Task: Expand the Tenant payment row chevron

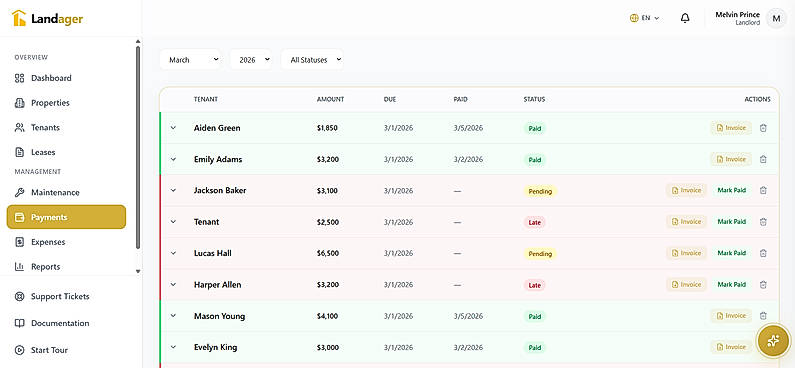Action: click(x=173, y=222)
